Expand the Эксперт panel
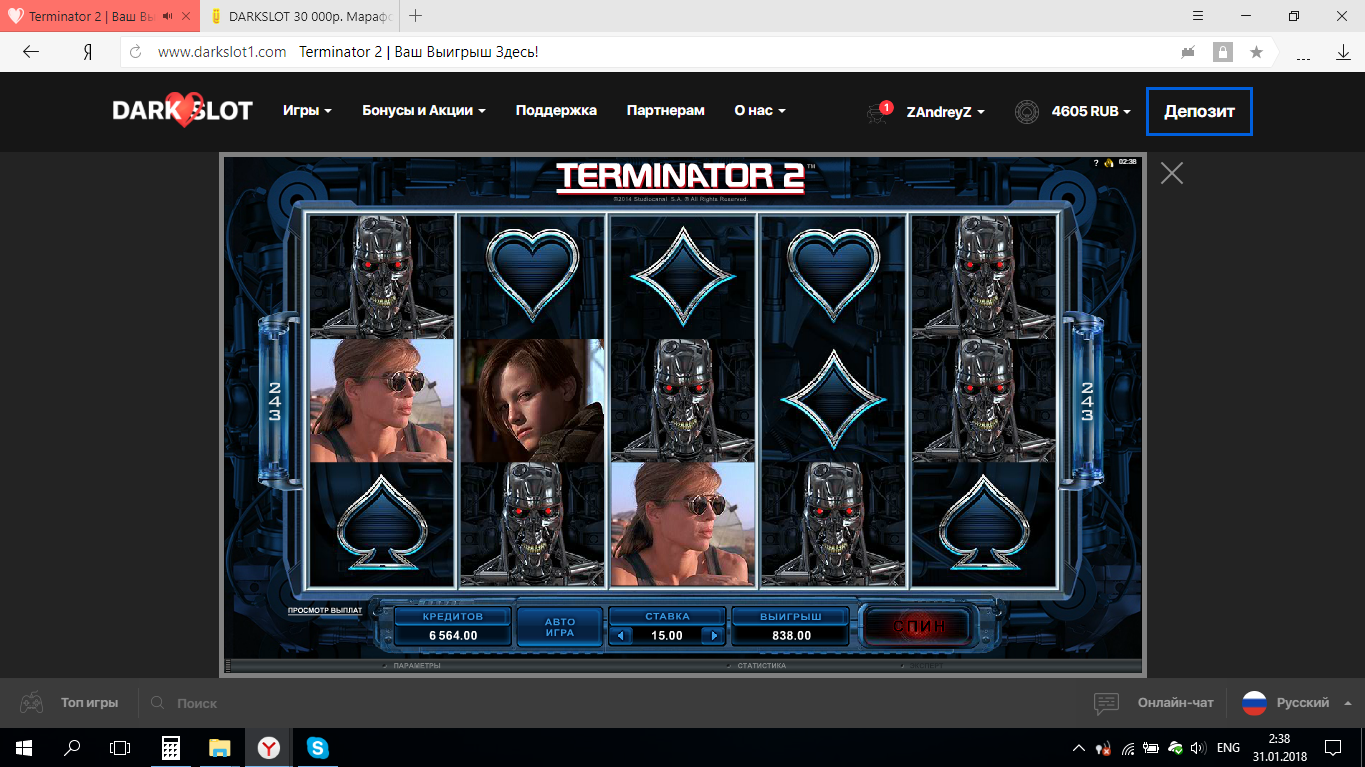The height and width of the screenshot is (767, 1365). point(925,665)
